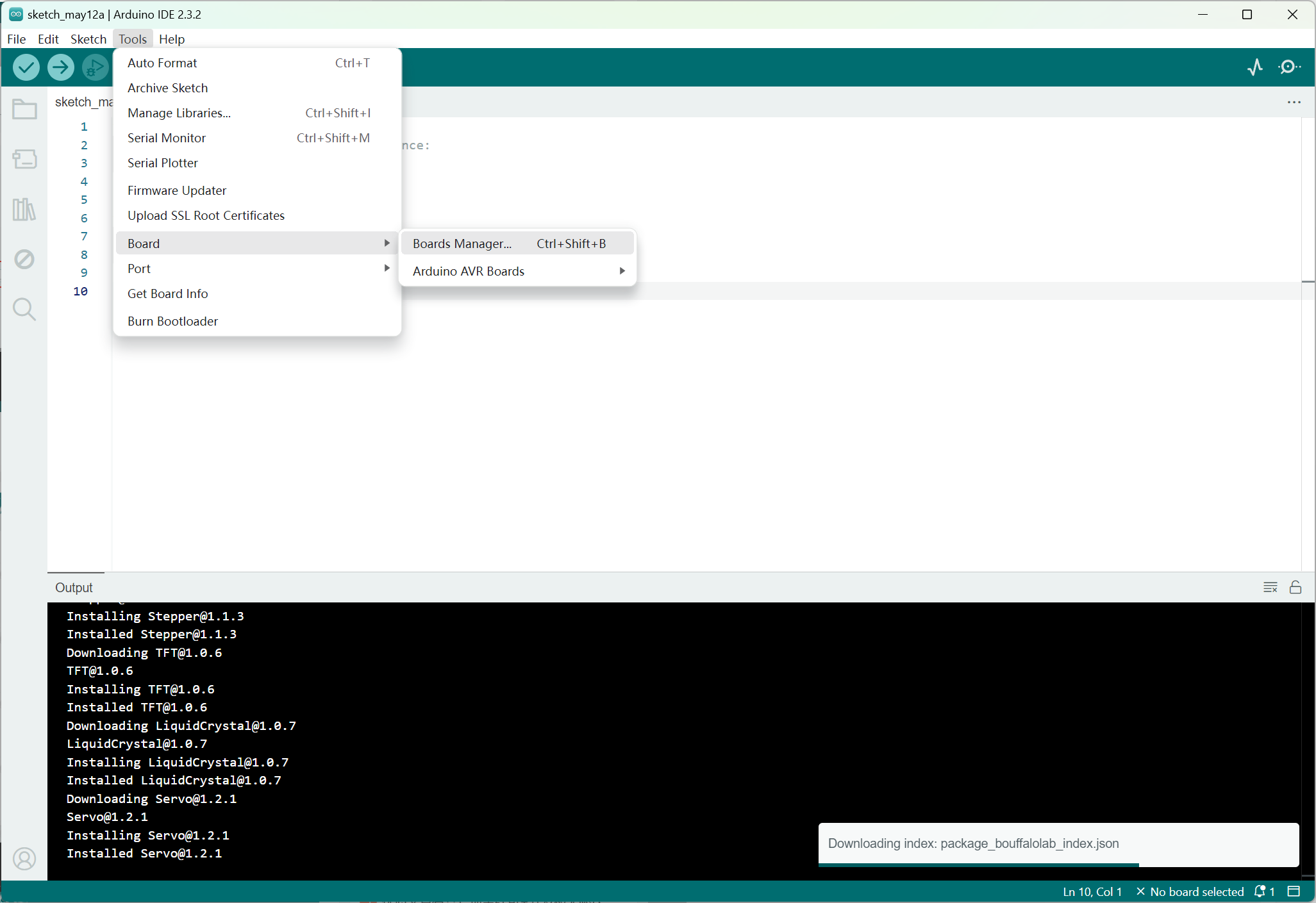Expand the Board submenu arrow
Image resolution: width=1316 pixels, height=903 pixels.
point(387,242)
